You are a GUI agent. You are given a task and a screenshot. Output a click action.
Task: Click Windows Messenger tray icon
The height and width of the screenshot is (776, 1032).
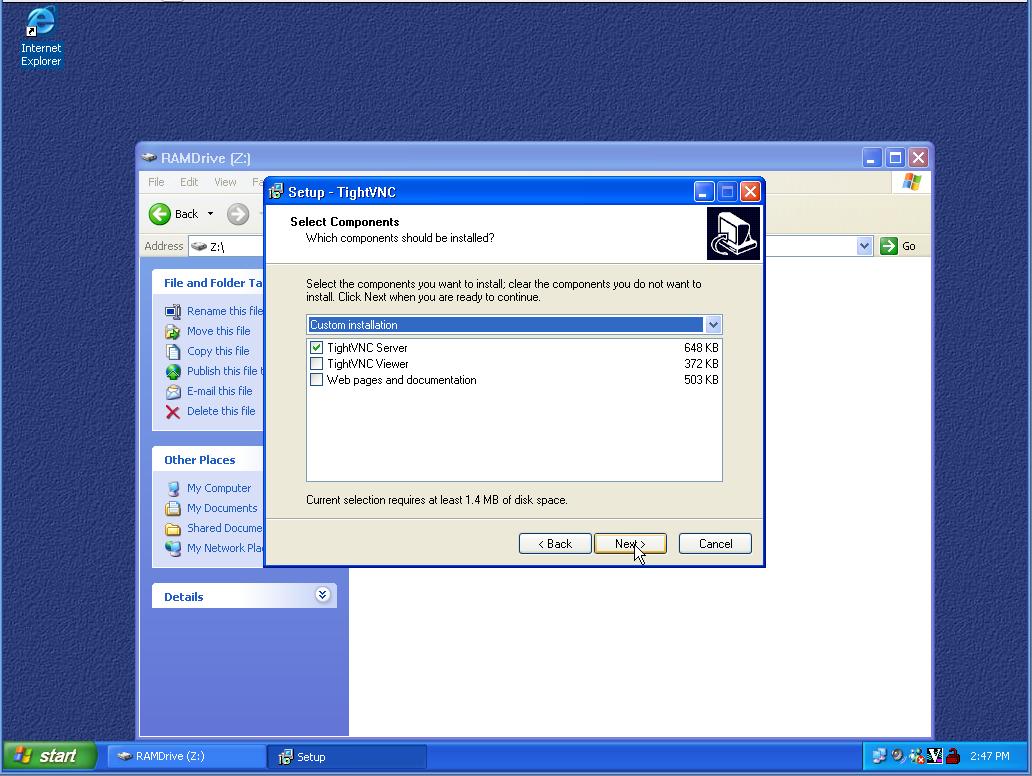tap(916, 756)
